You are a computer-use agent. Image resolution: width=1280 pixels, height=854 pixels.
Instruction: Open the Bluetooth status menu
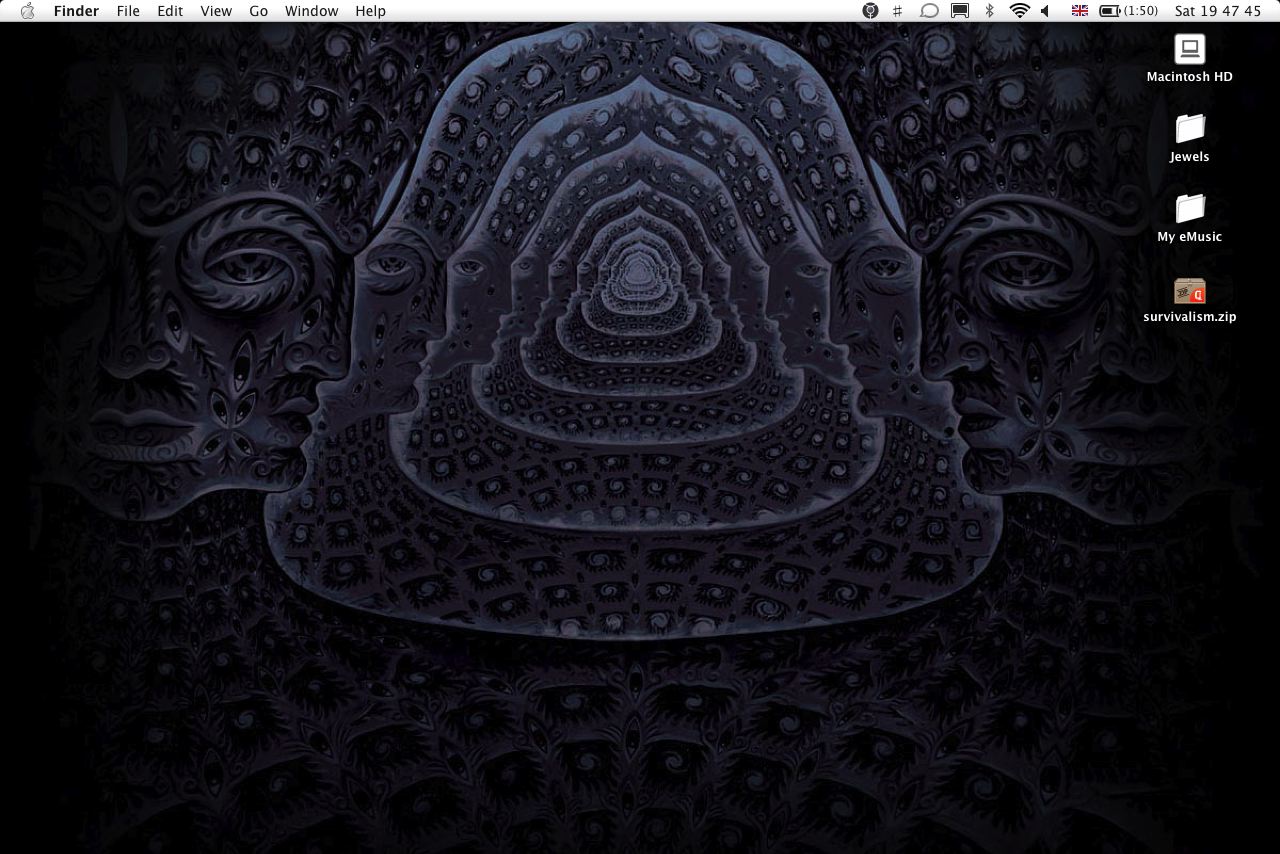point(990,11)
